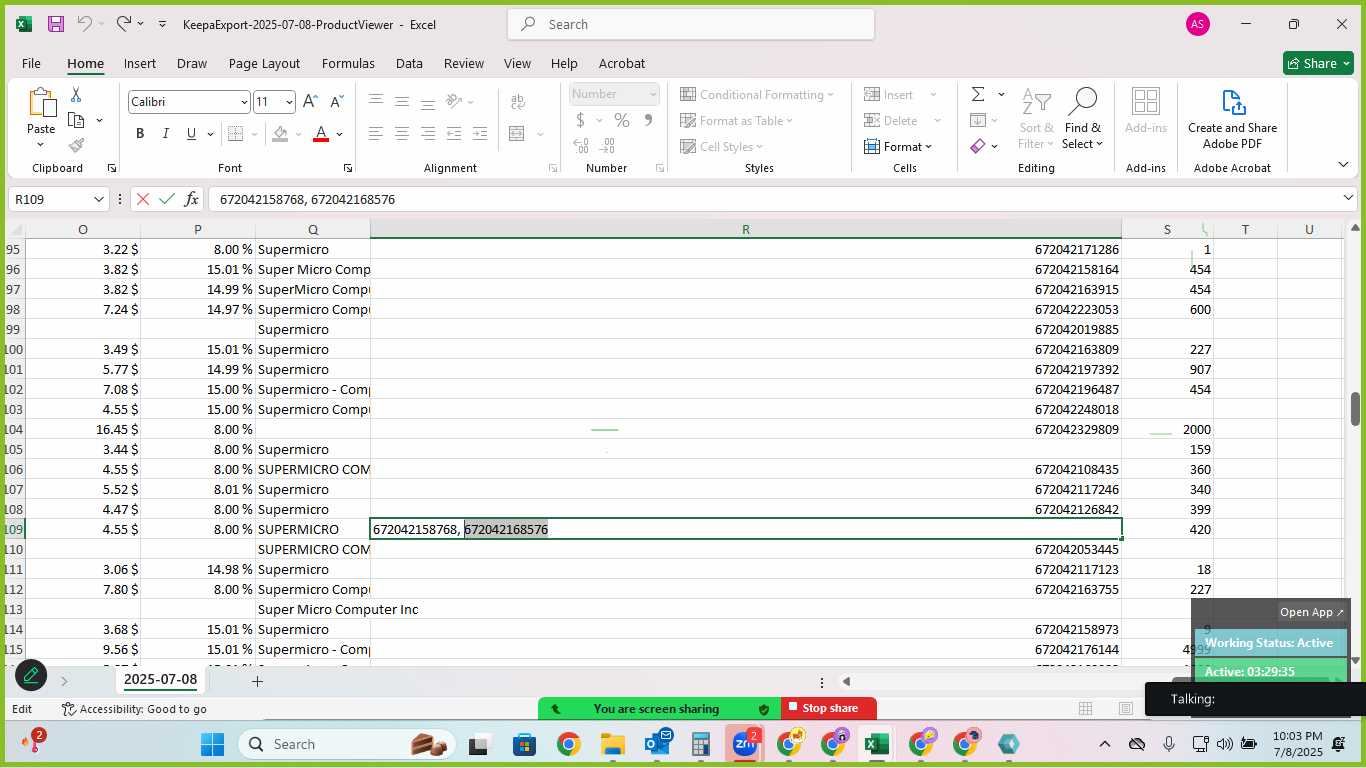Toggle Align Left
Image resolution: width=1366 pixels, height=768 pixels.
point(376,133)
